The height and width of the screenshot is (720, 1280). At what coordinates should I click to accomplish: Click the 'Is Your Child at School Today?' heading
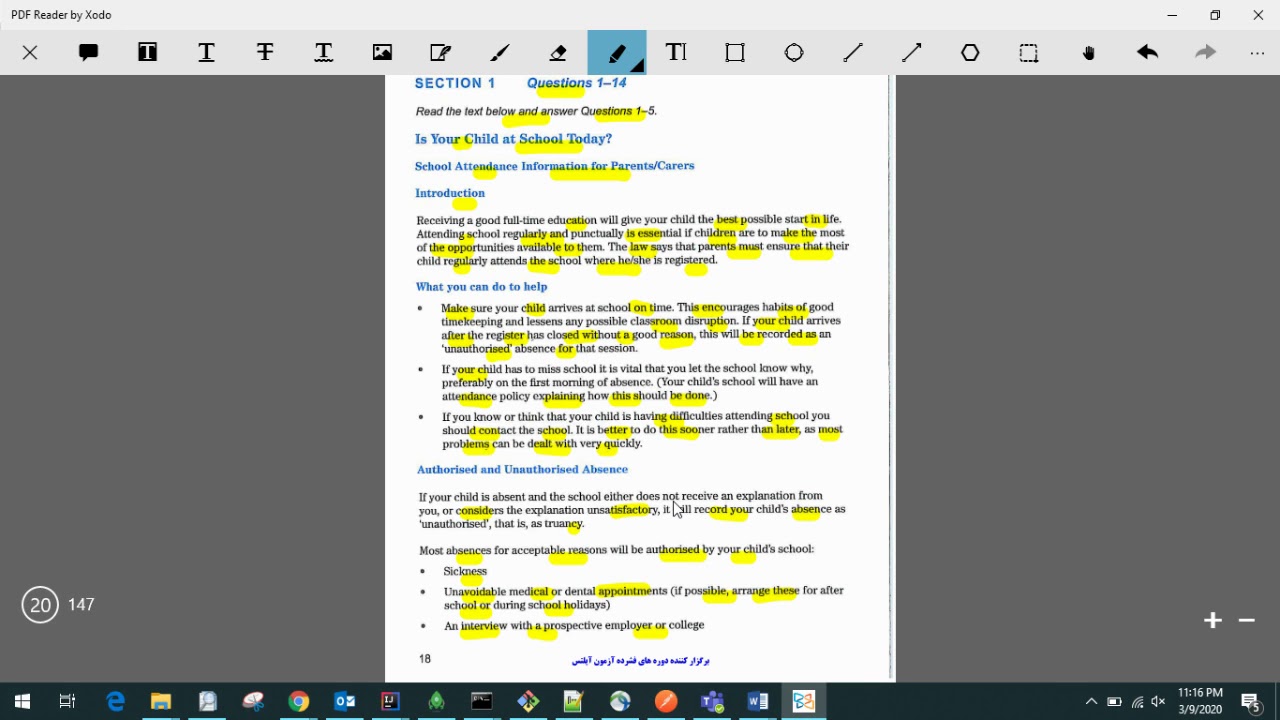tap(513, 139)
